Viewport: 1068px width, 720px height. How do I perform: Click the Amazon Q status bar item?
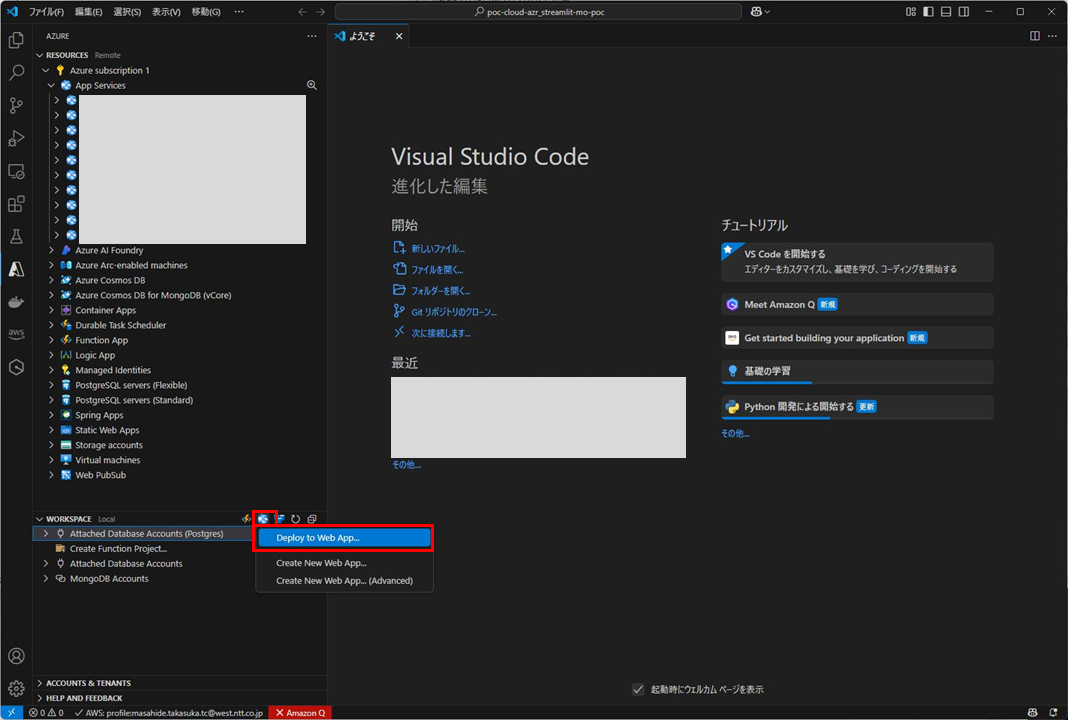pyautogui.click(x=300, y=713)
